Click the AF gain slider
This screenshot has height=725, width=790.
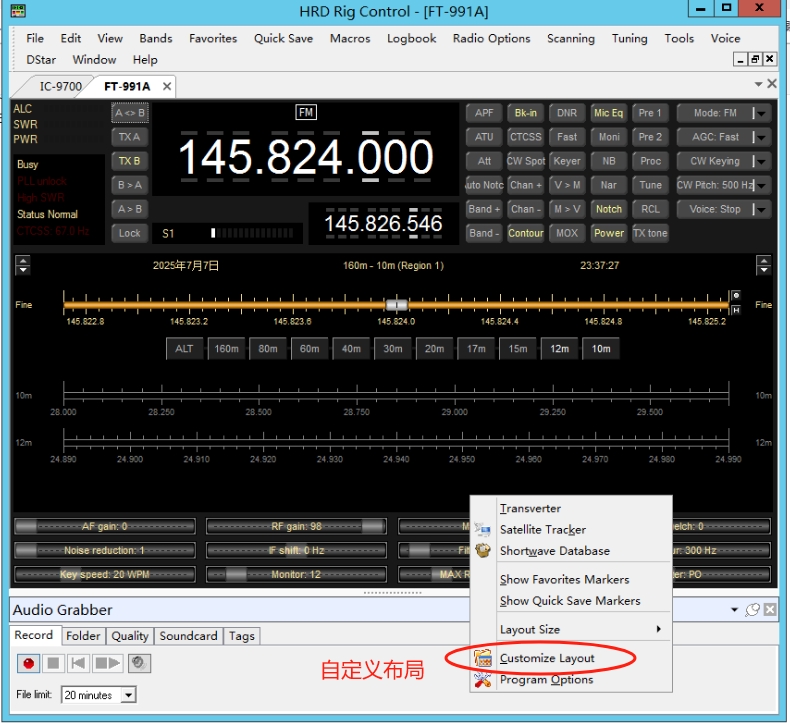(x=105, y=526)
